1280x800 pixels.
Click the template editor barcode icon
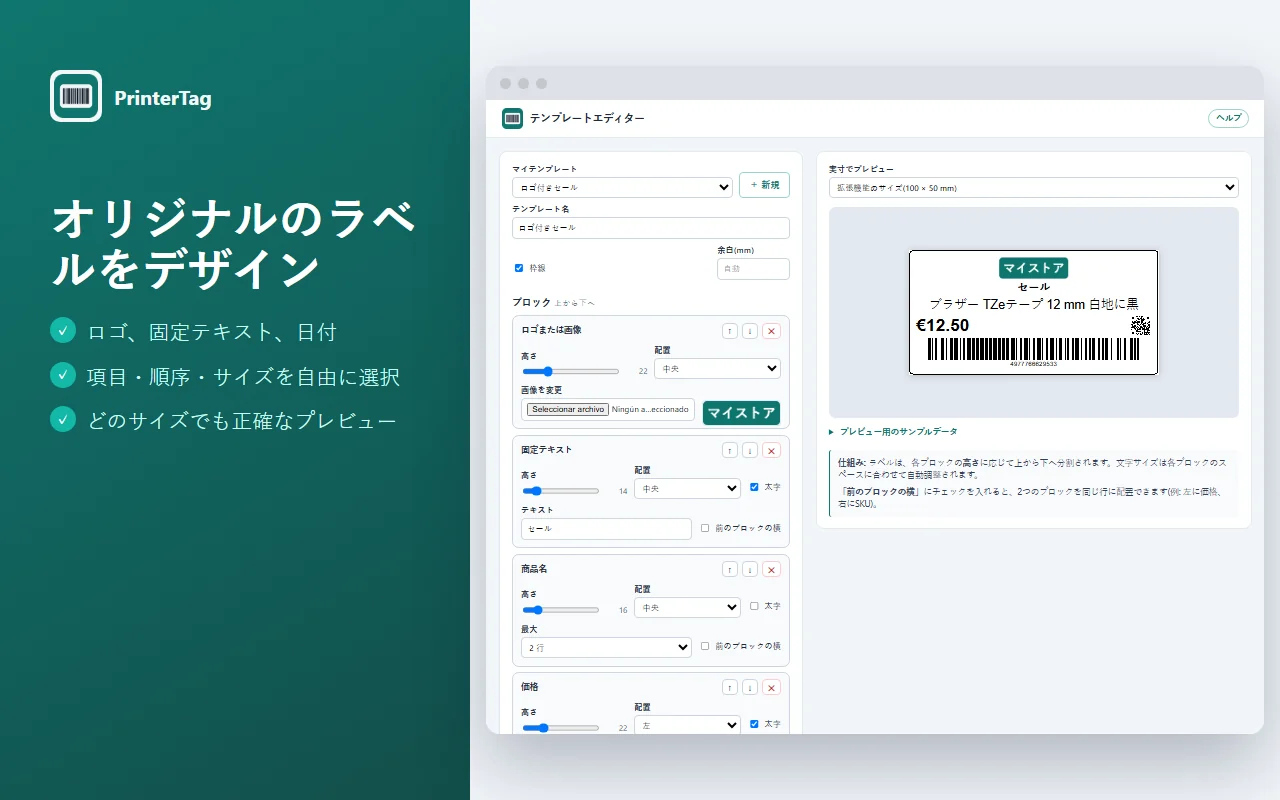click(513, 118)
